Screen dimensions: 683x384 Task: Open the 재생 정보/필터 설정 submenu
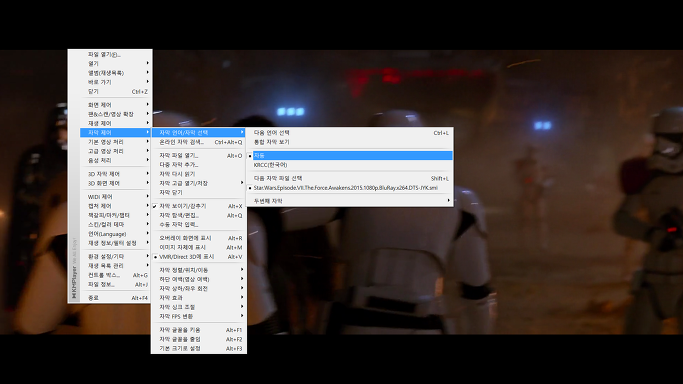[115, 243]
